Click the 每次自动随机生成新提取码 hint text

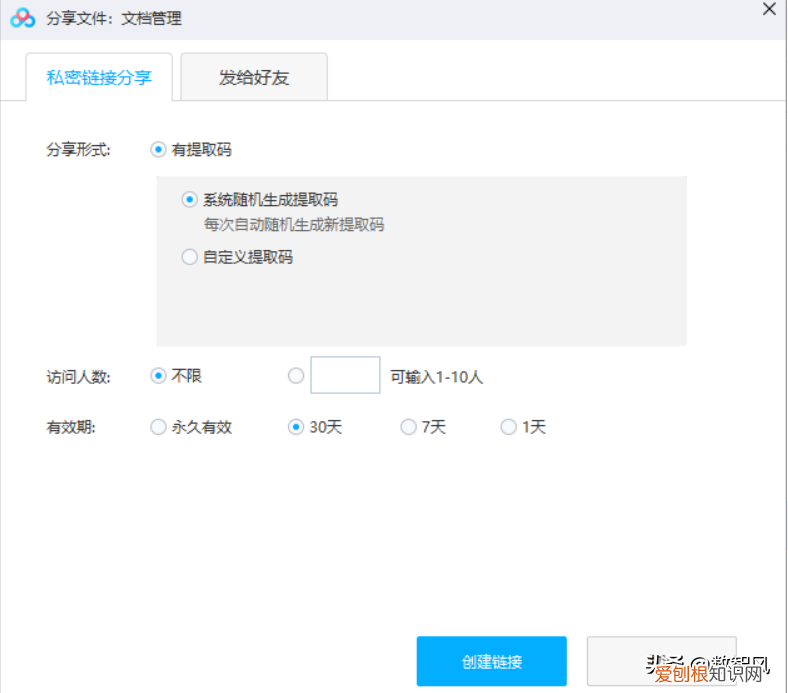pyautogui.click(x=294, y=225)
